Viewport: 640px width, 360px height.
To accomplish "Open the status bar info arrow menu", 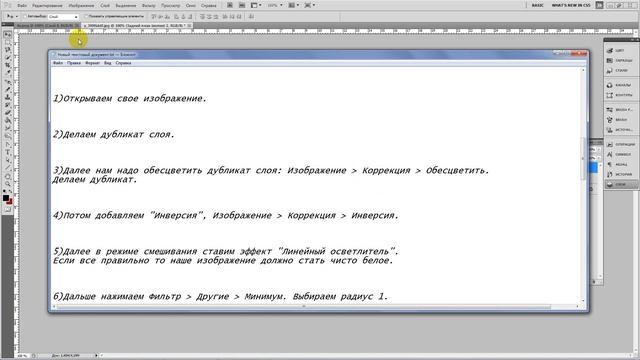I will (96, 356).
